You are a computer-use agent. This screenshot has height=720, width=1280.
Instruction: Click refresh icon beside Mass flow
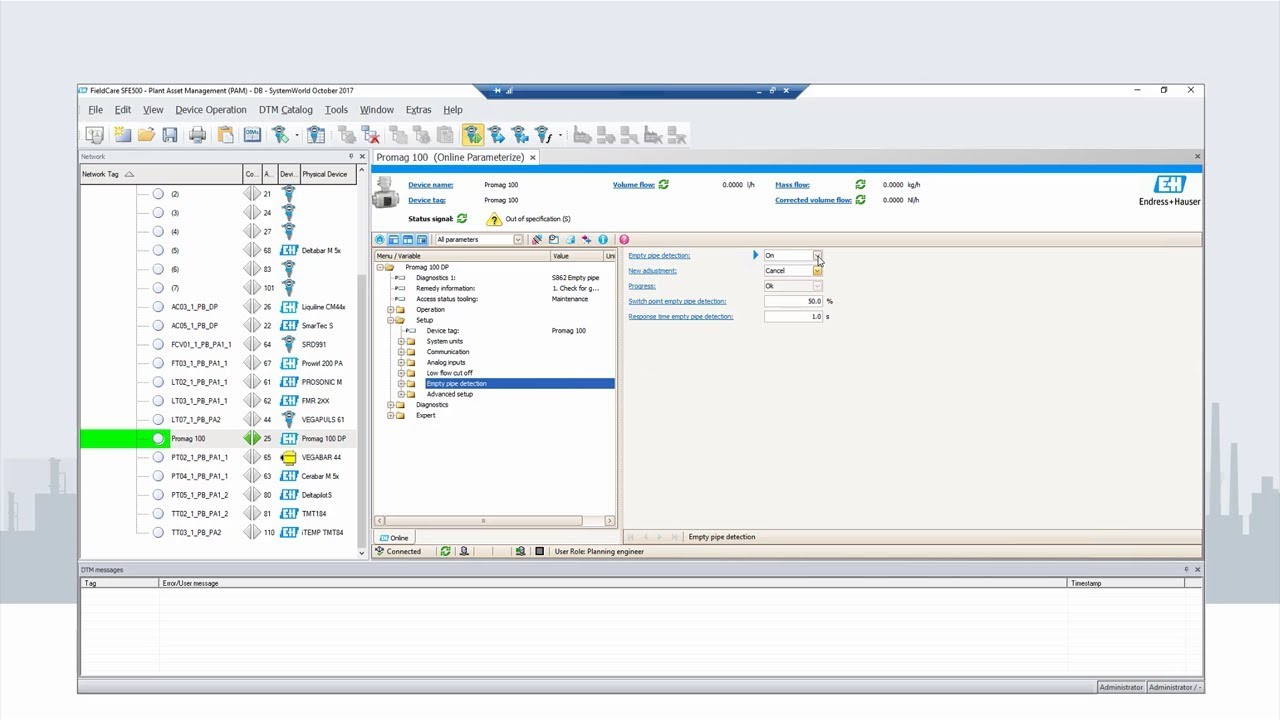[860, 185]
